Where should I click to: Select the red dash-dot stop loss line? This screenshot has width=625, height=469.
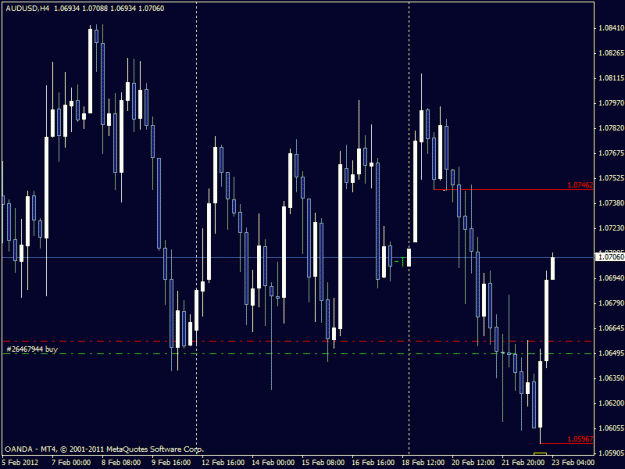[298, 341]
